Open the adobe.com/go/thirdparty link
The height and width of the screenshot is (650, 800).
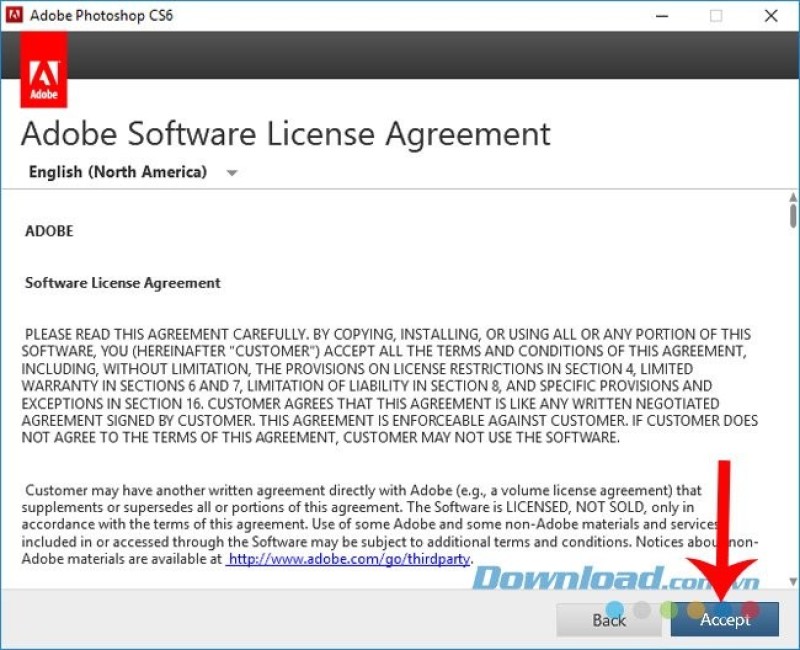pos(347,559)
